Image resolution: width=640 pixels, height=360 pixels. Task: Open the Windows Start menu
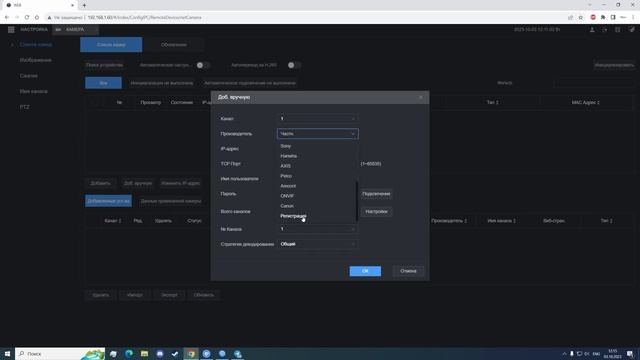7,353
